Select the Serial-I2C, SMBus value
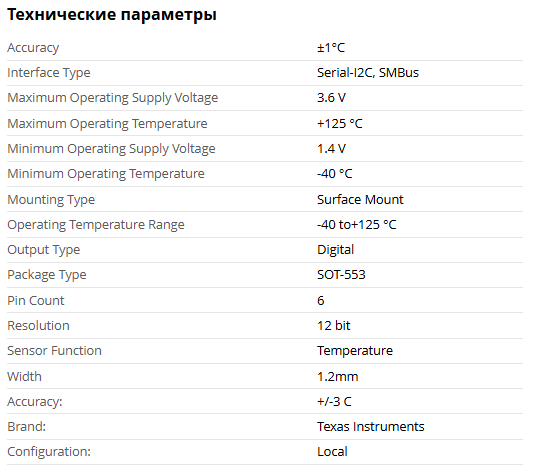This screenshot has height=466, width=556. coord(368,73)
